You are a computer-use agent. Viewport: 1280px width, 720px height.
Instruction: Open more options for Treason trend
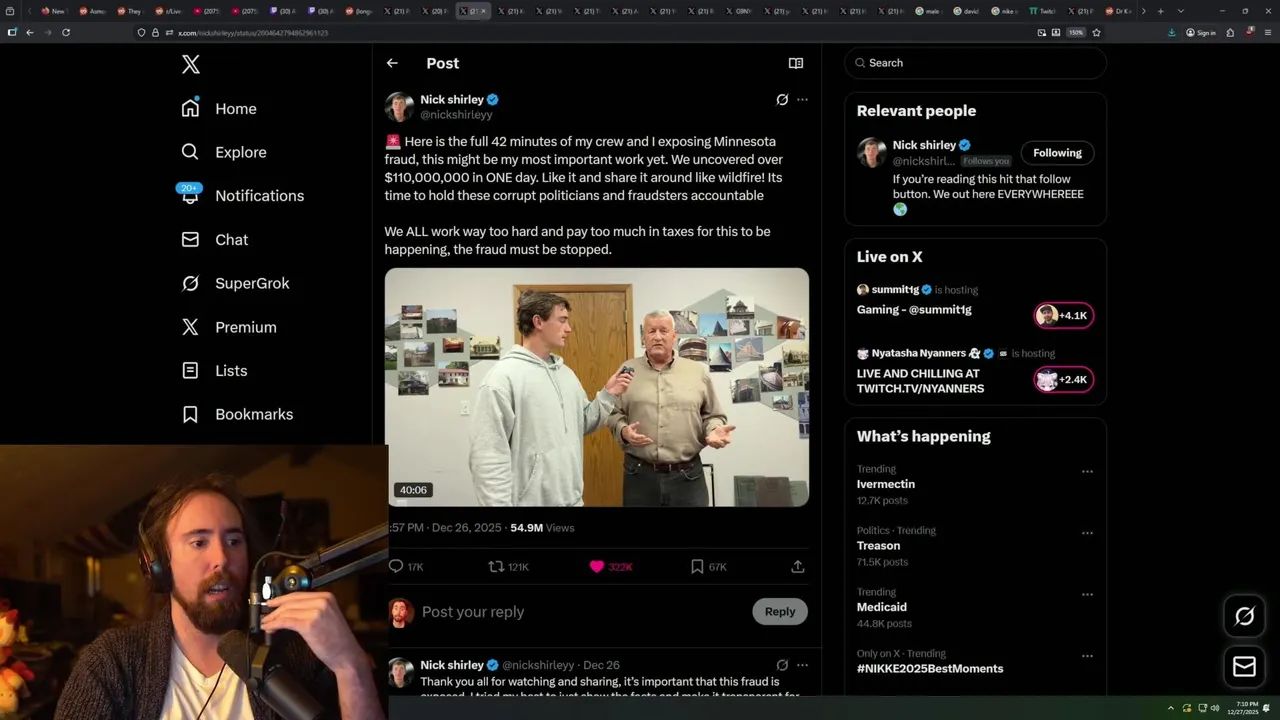1087,533
